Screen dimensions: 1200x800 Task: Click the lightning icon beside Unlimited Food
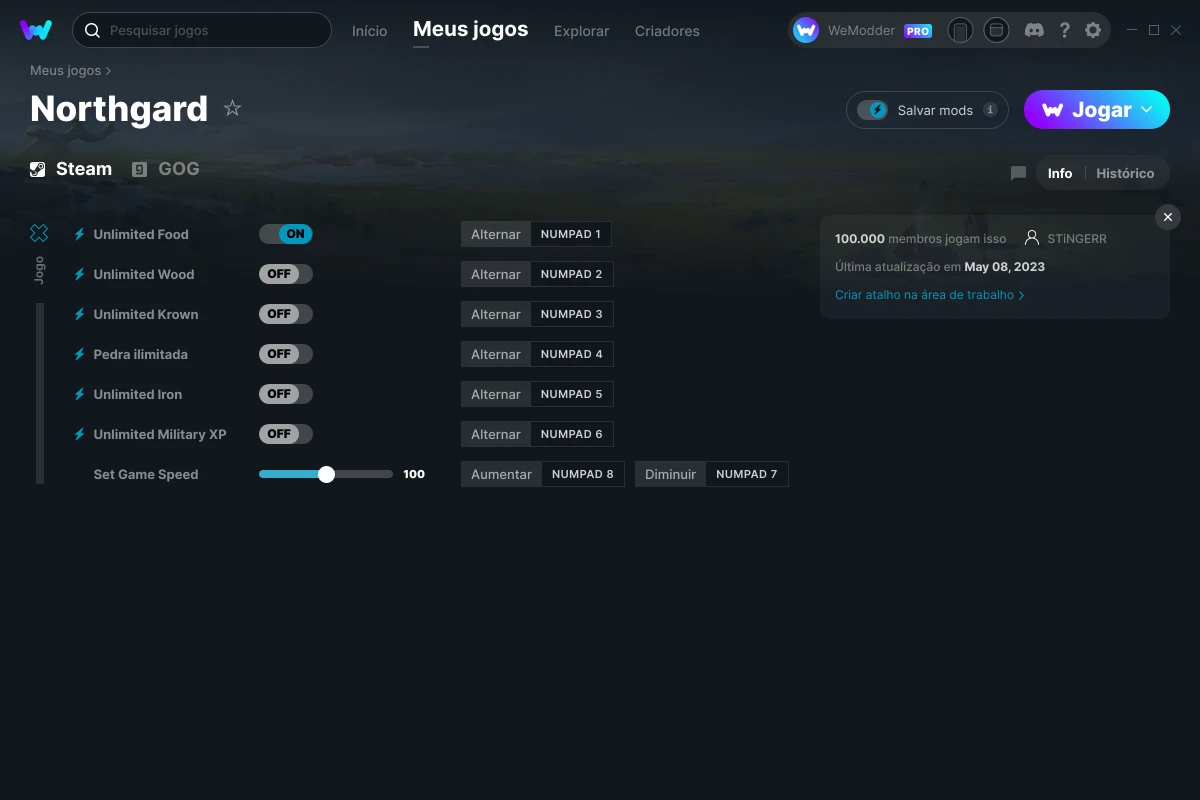coord(80,234)
